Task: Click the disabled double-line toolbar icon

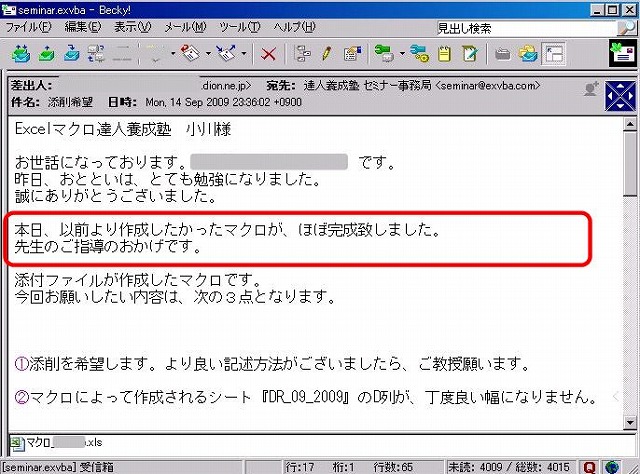Action: coord(122,53)
